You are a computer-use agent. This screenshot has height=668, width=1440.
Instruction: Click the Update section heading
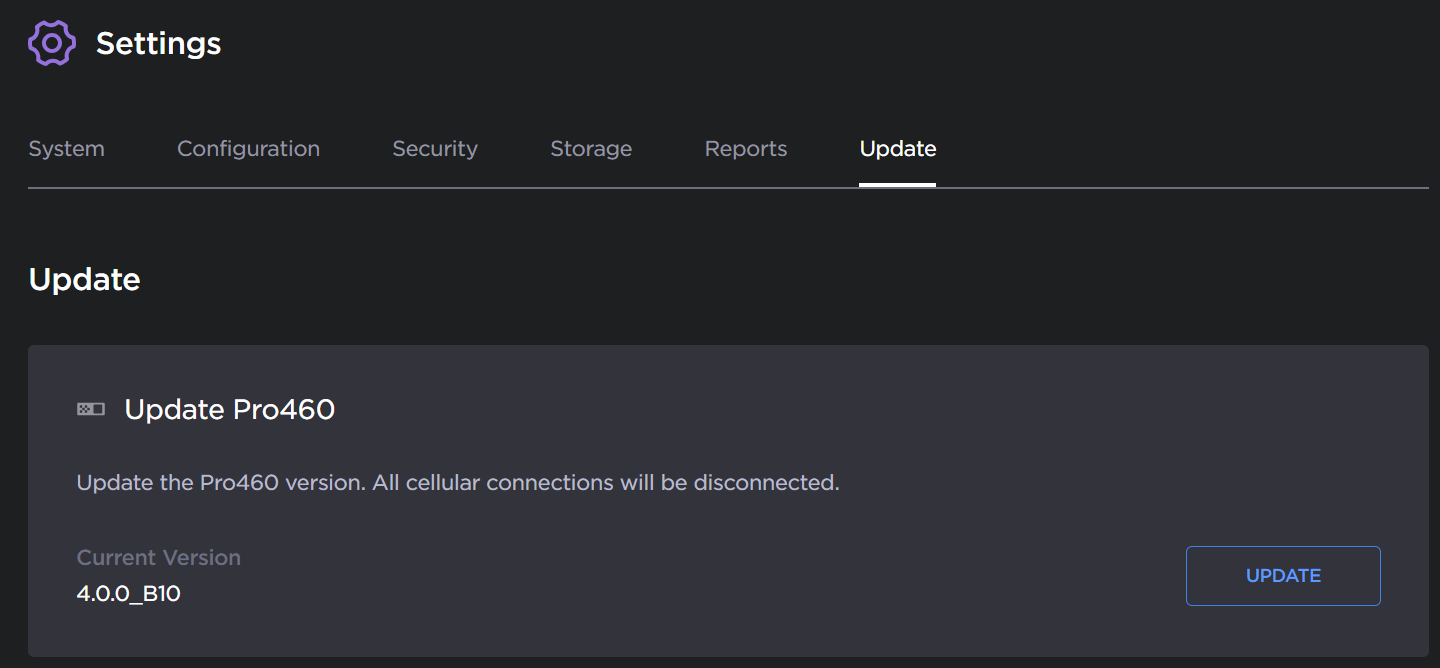pyautogui.click(x=84, y=279)
